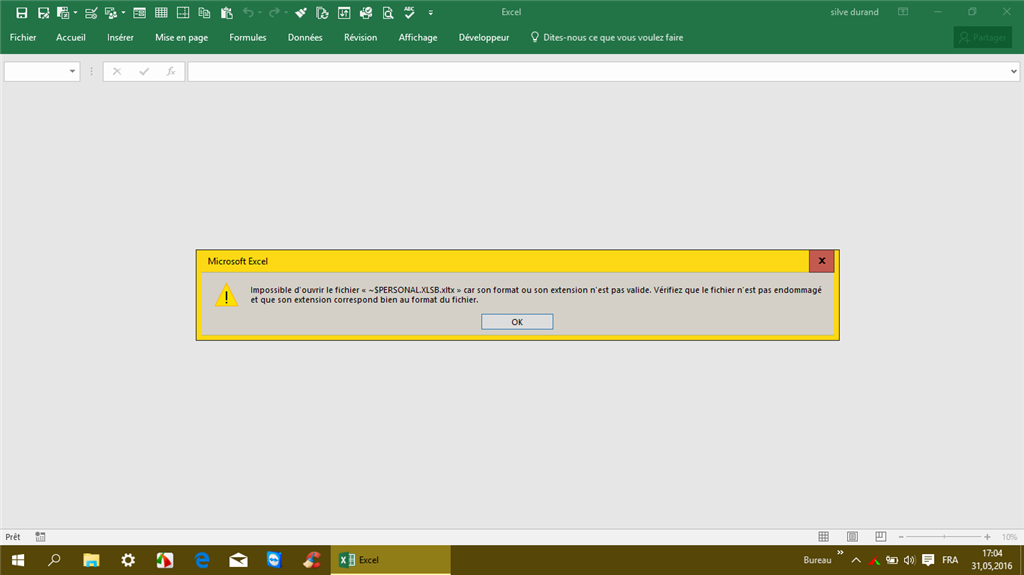Open the Windows Start menu

18,560
